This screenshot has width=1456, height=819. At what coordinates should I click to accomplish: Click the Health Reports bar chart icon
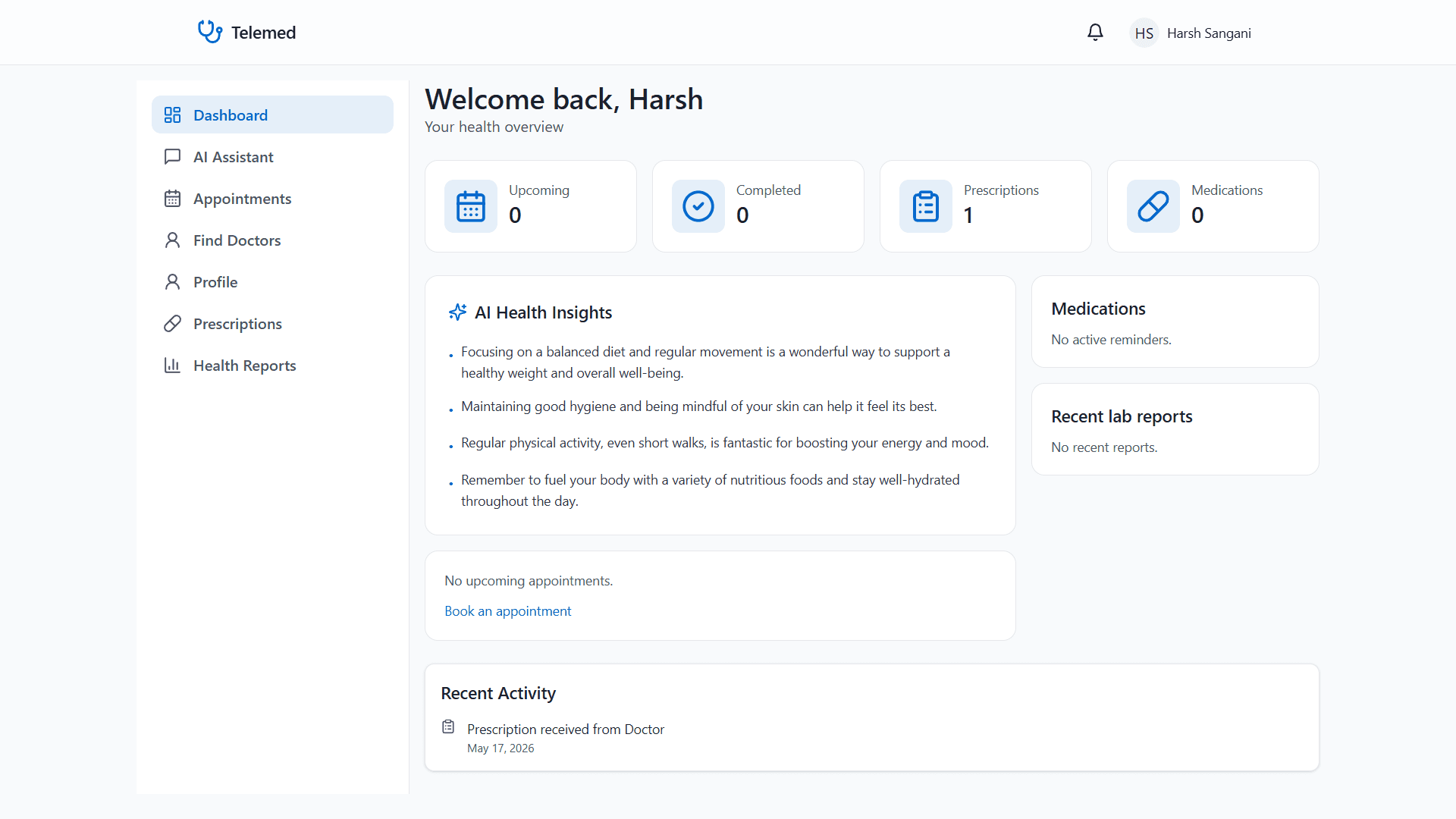coord(172,365)
